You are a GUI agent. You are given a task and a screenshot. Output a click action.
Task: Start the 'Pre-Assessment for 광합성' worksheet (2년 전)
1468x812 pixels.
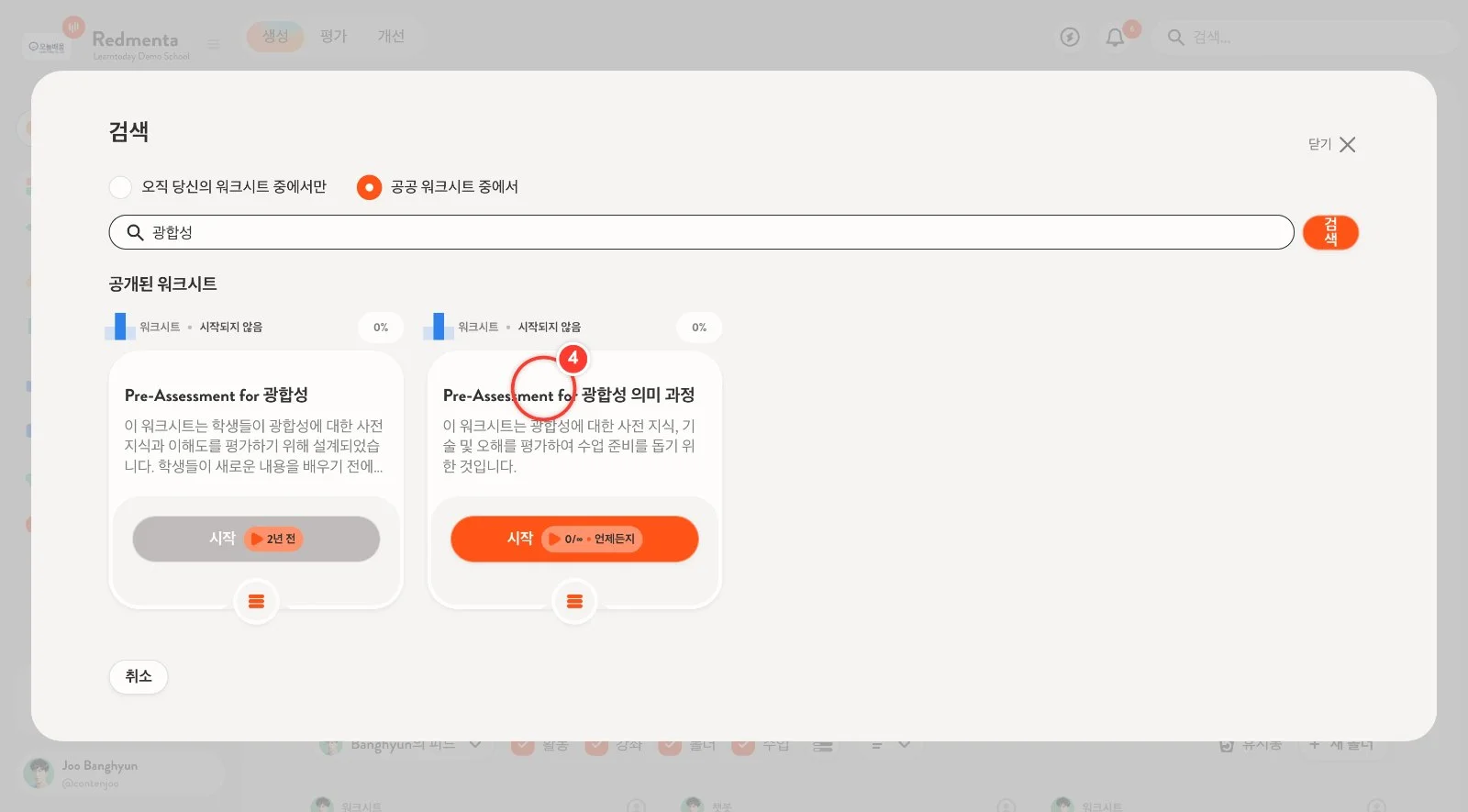(256, 539)
